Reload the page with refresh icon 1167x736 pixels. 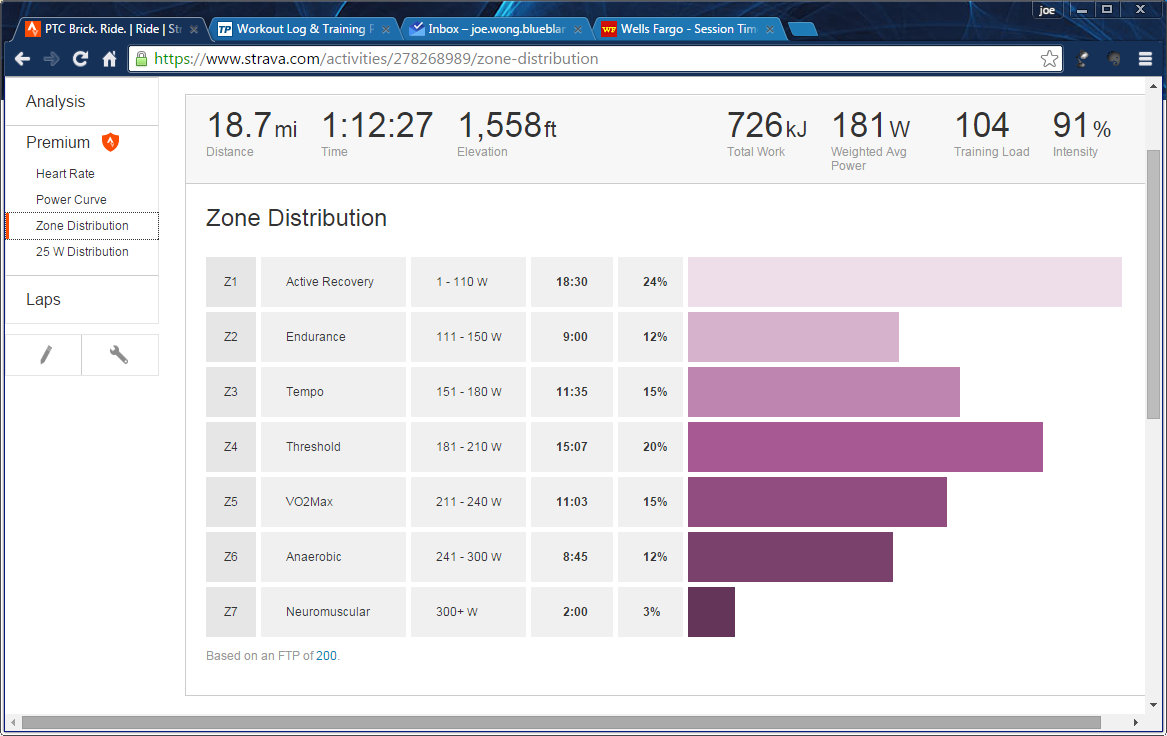pyautogui.click(x=80, y=59)
